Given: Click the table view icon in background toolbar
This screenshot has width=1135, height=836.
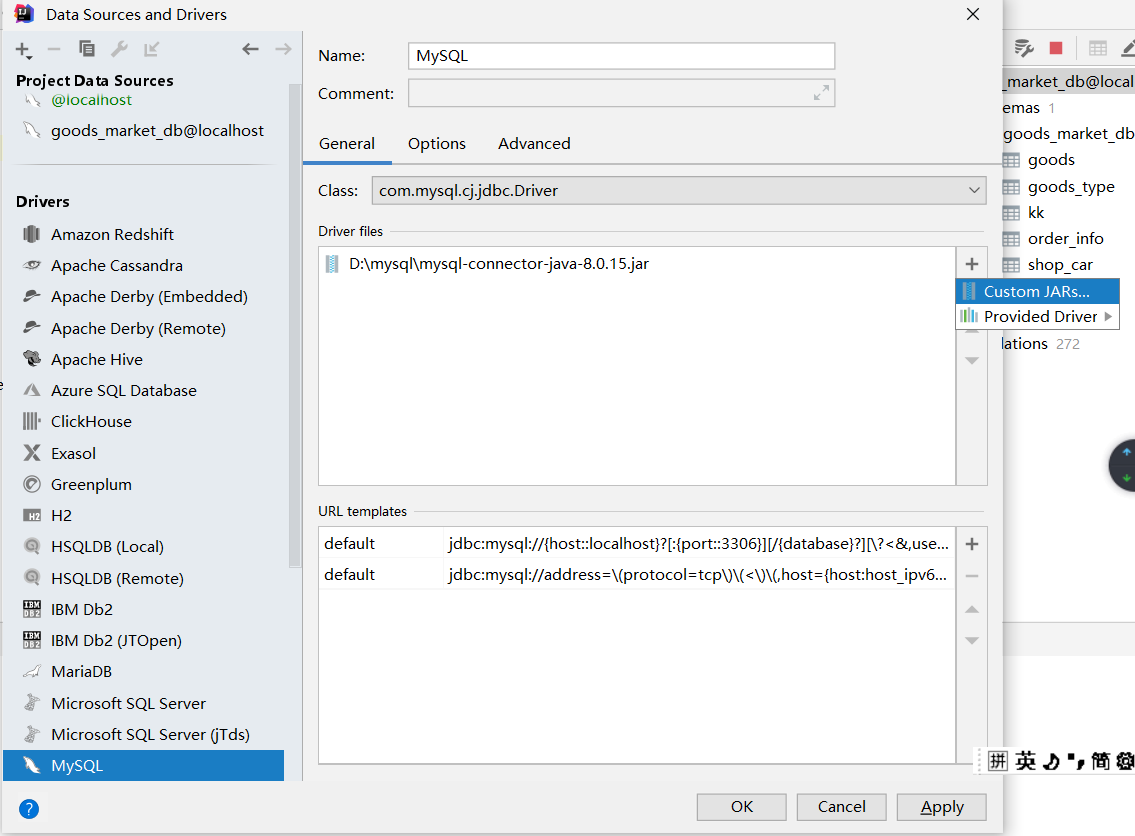Looking at the screenshot, I should point(1097,48).
